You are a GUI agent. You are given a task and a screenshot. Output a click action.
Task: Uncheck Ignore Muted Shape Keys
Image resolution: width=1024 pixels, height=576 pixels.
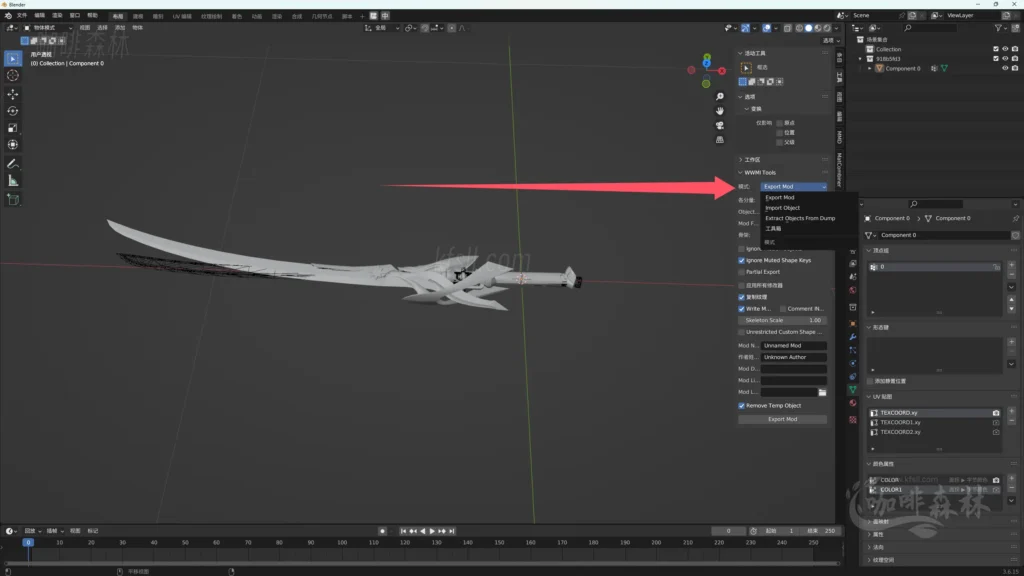tap(742, 260)
